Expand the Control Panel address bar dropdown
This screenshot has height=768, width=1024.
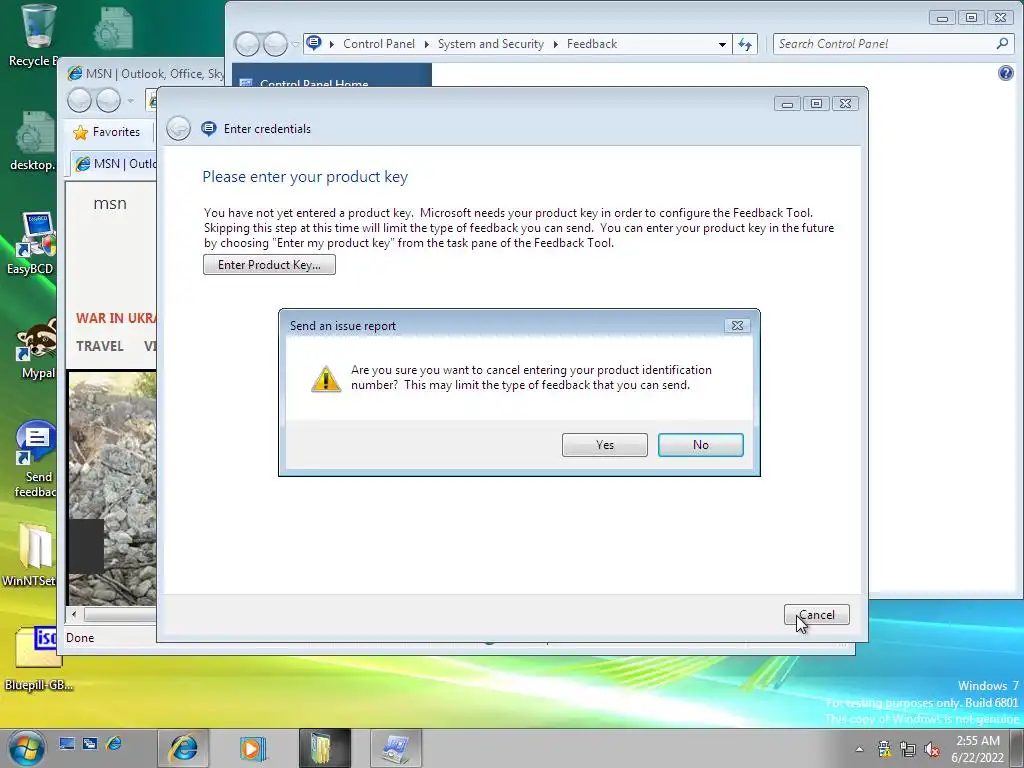pyautogui.click(x=722, y=44)
